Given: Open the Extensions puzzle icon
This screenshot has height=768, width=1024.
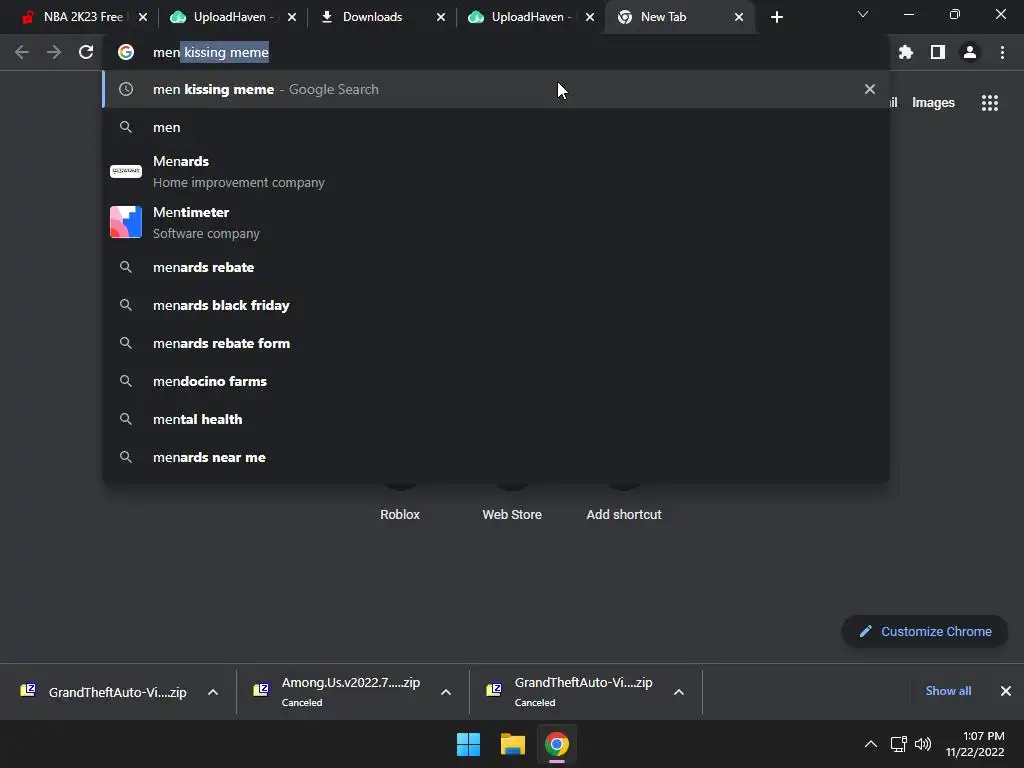Looking at the screenshot, I should point(905,52).
